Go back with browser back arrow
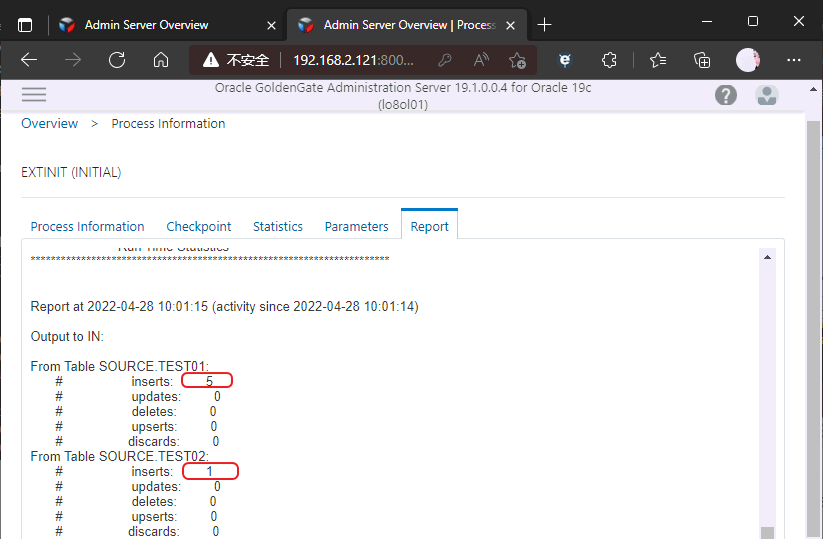Screen dimensions: 823x539 point(29,60)
